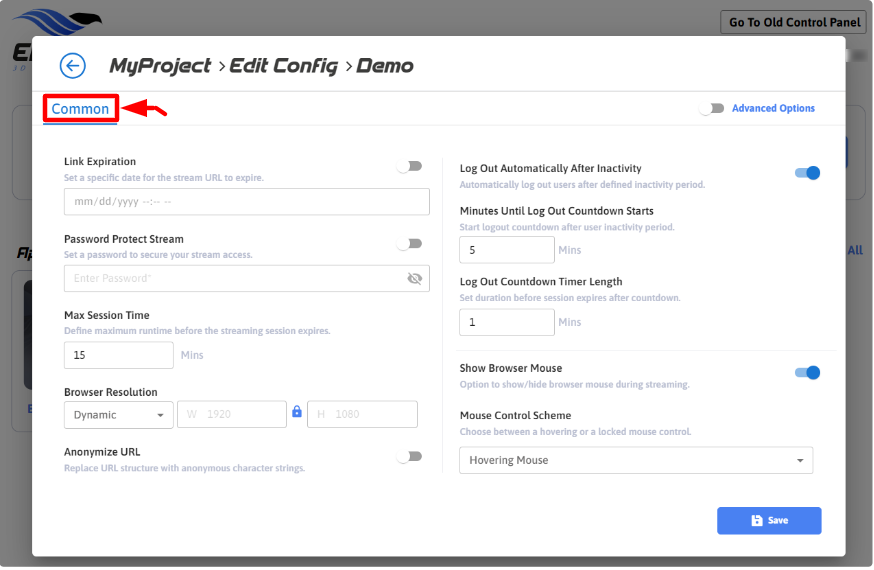Viewport: 874px width, 570px height.
Task: Toggle password visibility eye icon
Action: click(415, 279)
